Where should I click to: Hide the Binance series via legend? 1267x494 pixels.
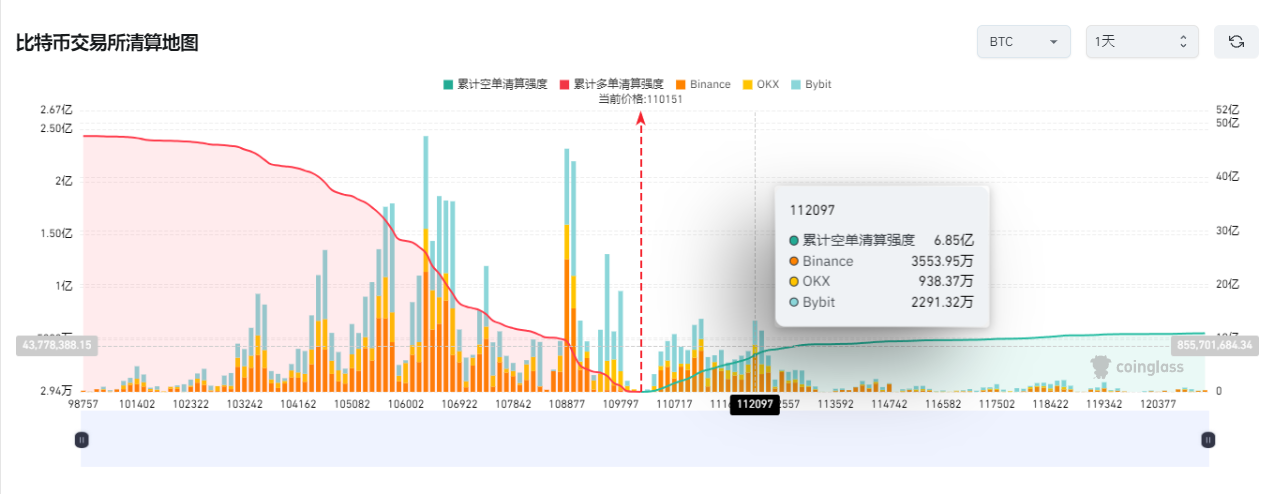click(x=703, y=84)
